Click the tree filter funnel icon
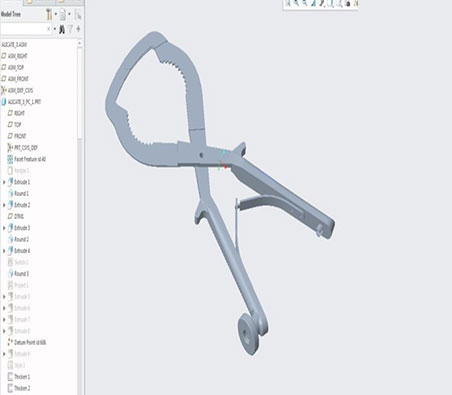 pos(70,29)
